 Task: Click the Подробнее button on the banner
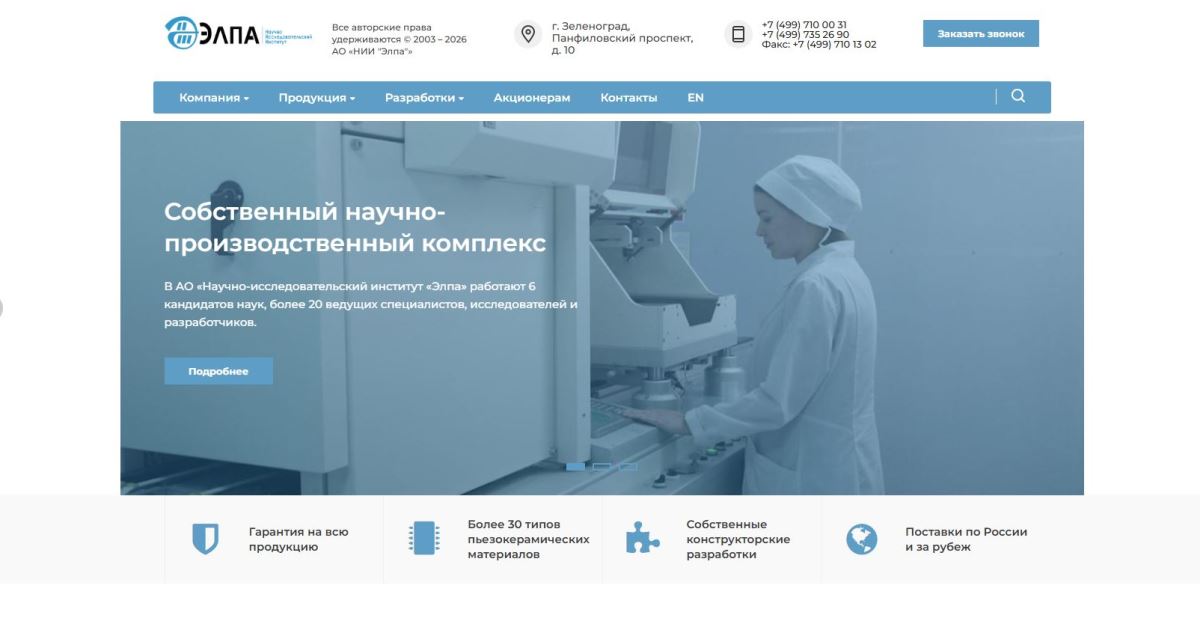pos(218,371)
